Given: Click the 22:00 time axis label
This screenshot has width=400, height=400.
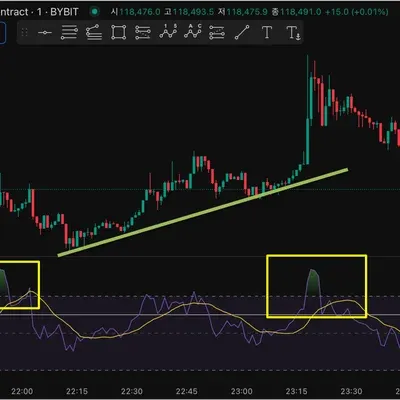Looking at the screenshot, I should [22, 391].
